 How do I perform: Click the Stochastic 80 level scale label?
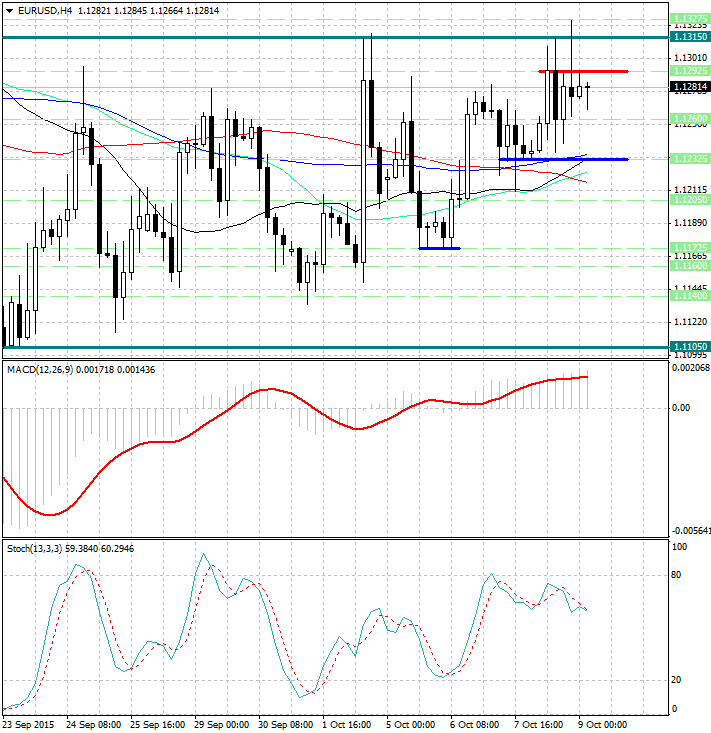click(678, 575)
